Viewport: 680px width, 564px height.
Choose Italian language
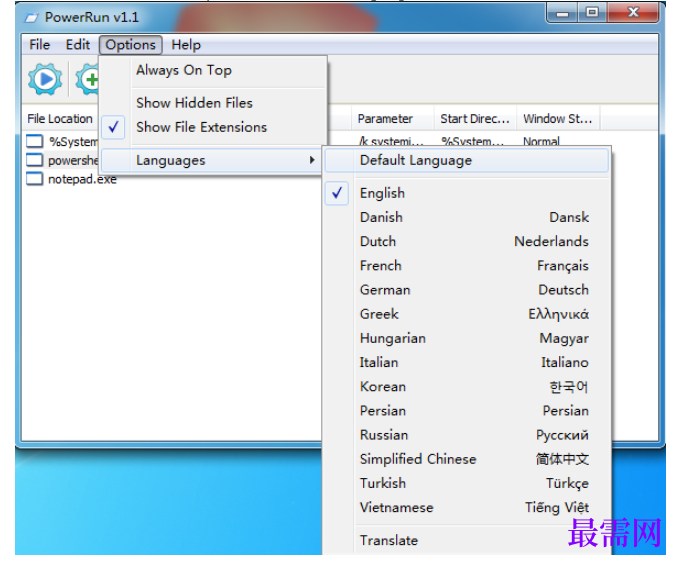pyautogui.click(x=467, y=362)
